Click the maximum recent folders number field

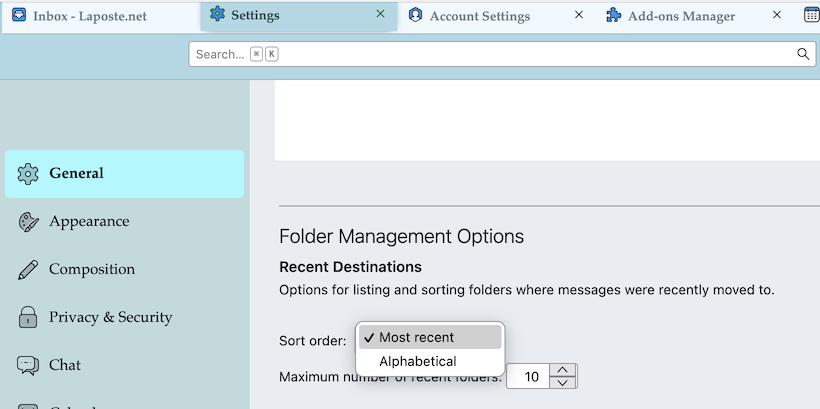529,377
